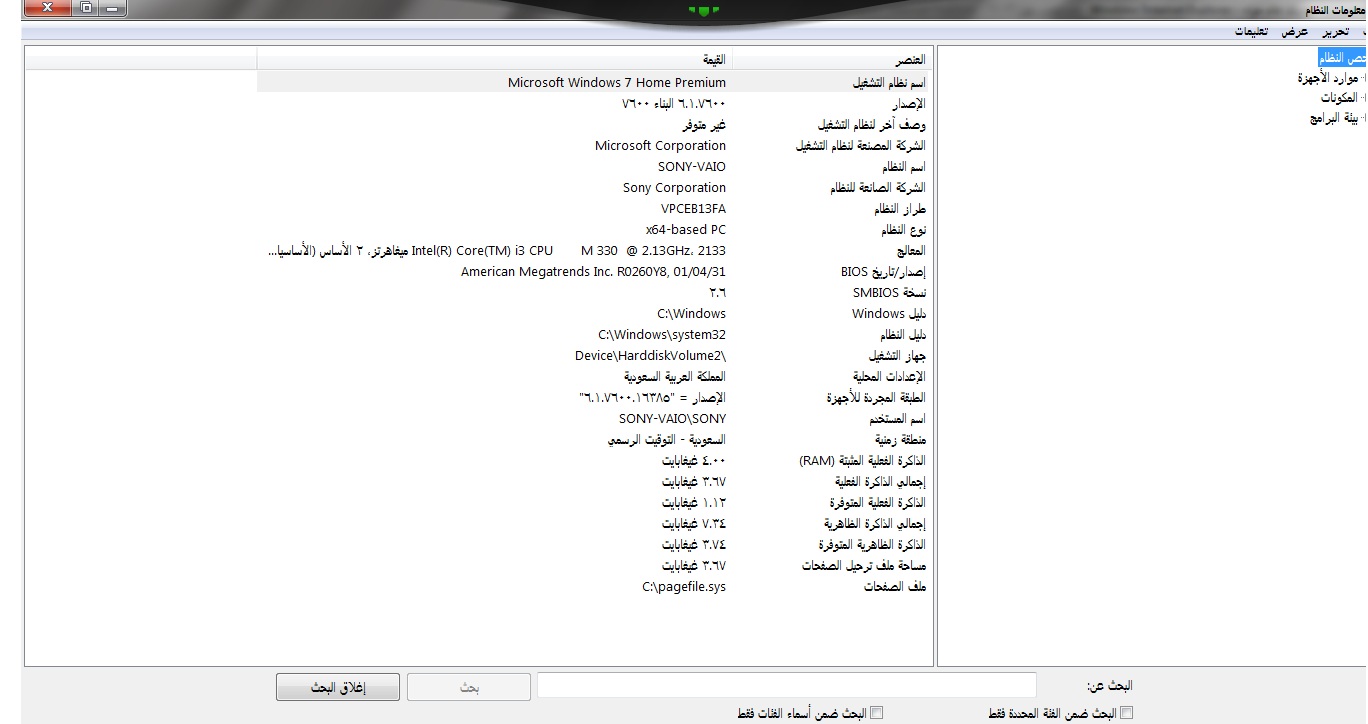Click the American Megatrends BIOS value
The width and height of the screenshot is (1368, 724).
click(593, 272)
